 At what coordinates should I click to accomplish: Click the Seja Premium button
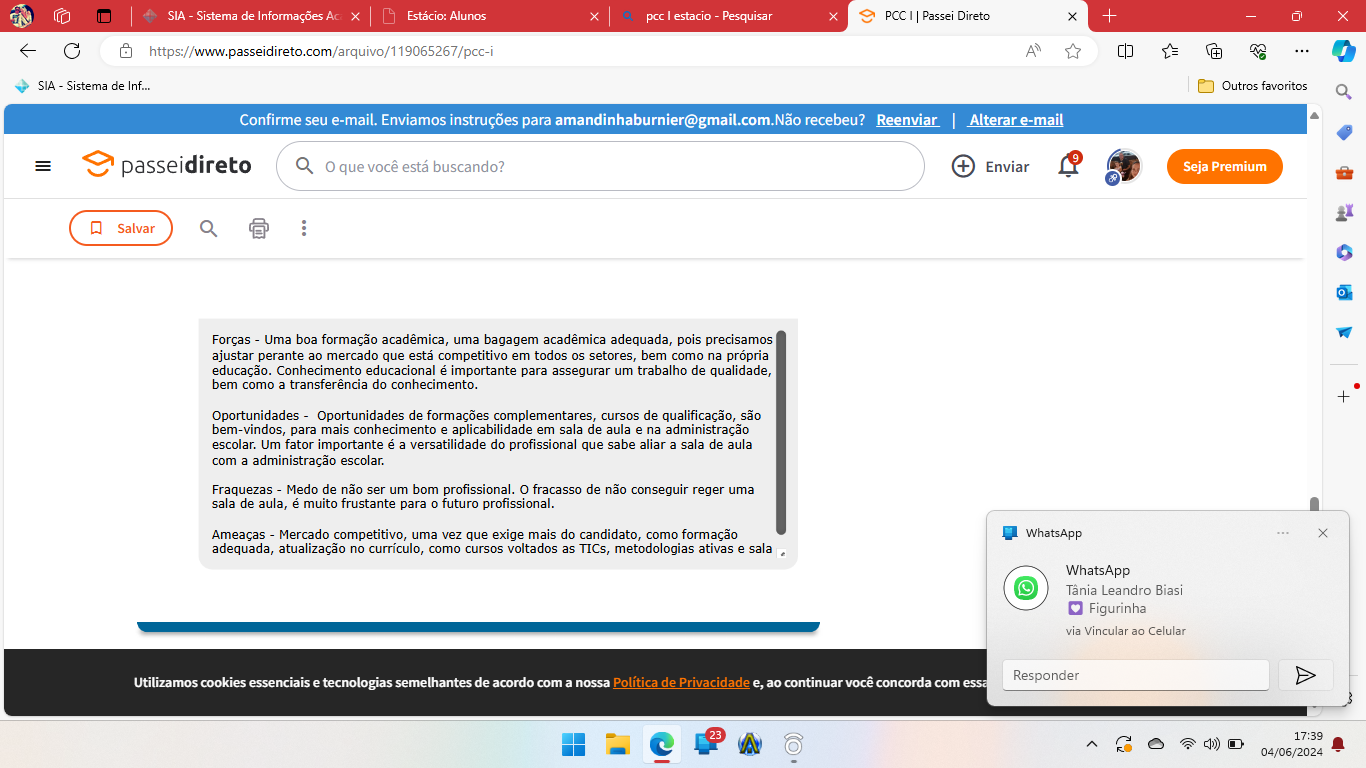click(x=1224, y=166)
